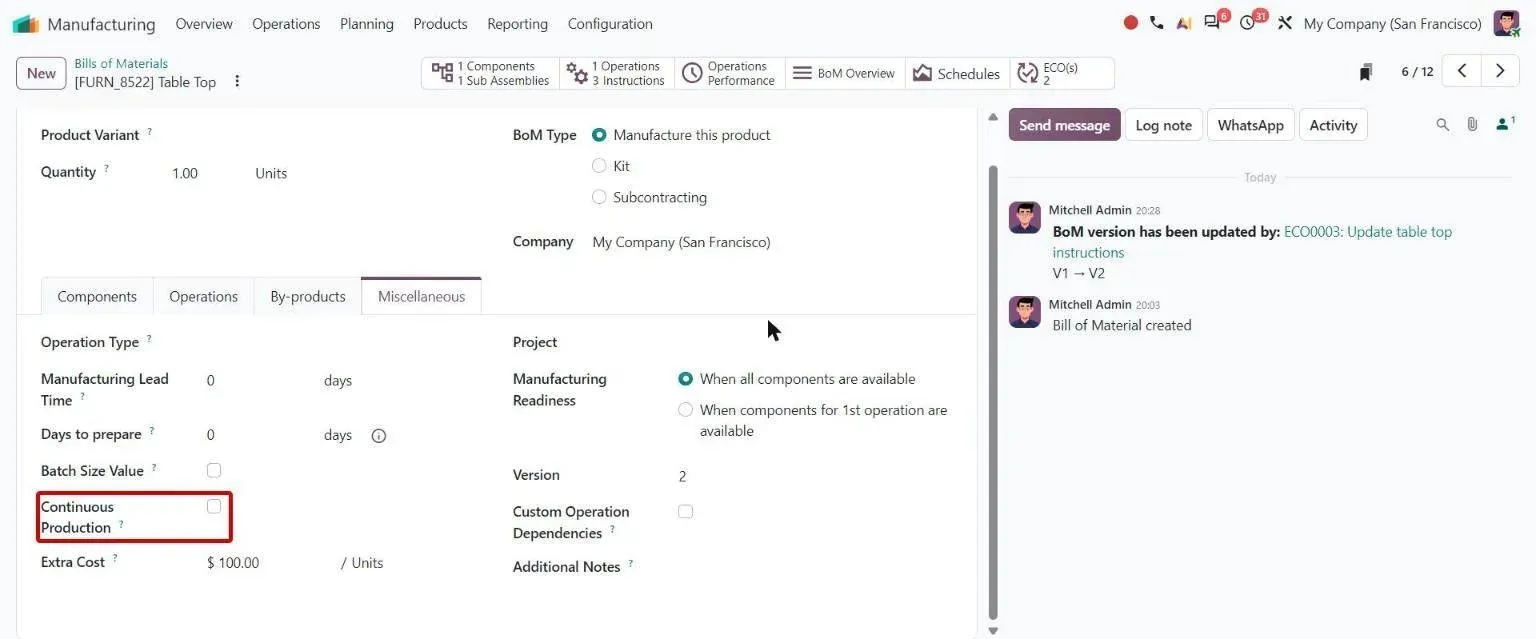Open the messages icon with badge 6

[x=1213, y=22]
